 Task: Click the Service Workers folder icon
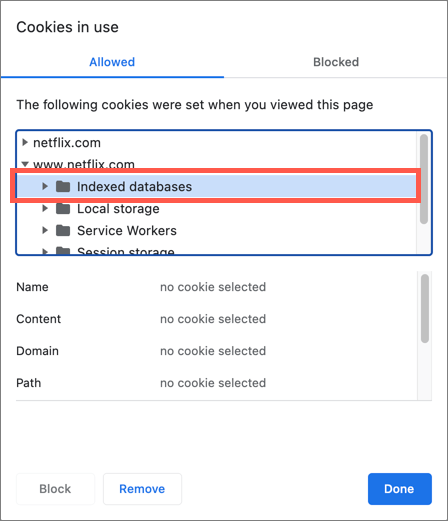click(x=63, y=231)
